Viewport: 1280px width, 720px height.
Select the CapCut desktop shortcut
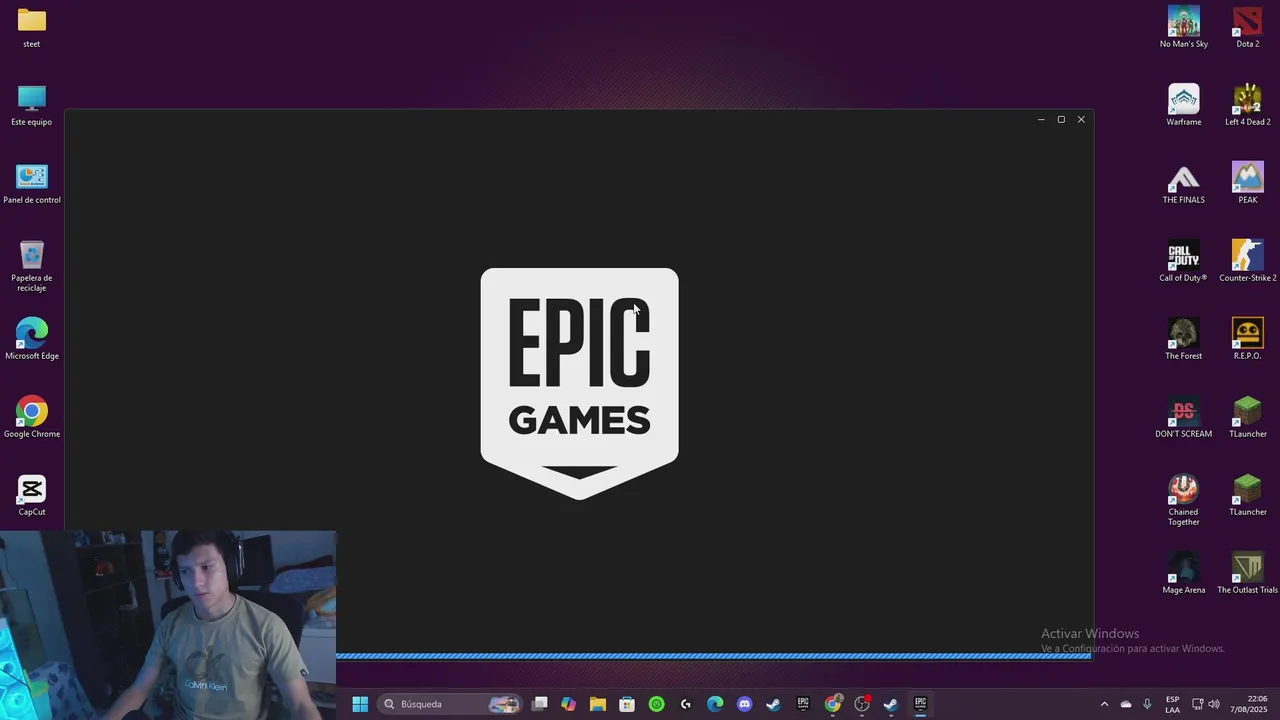point(32,495)
